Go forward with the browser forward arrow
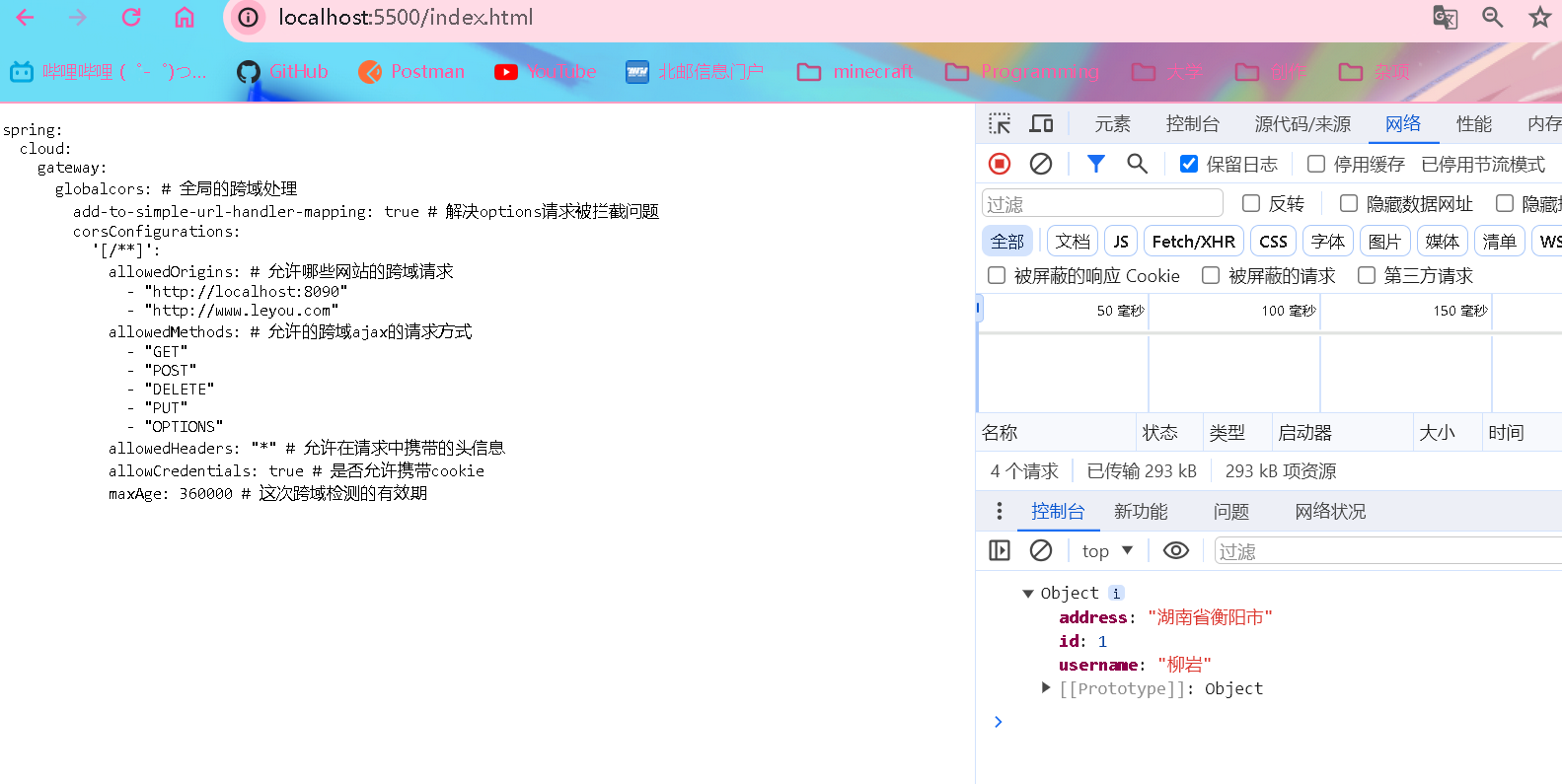 [x=78, y=17]
